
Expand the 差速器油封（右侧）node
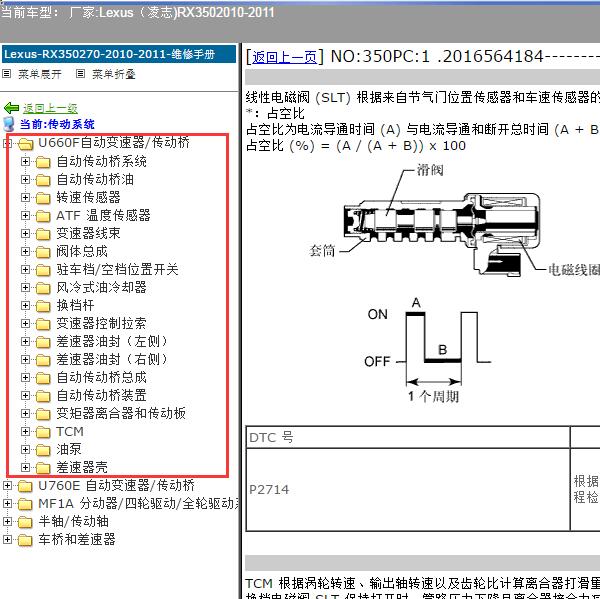[25, 359]
